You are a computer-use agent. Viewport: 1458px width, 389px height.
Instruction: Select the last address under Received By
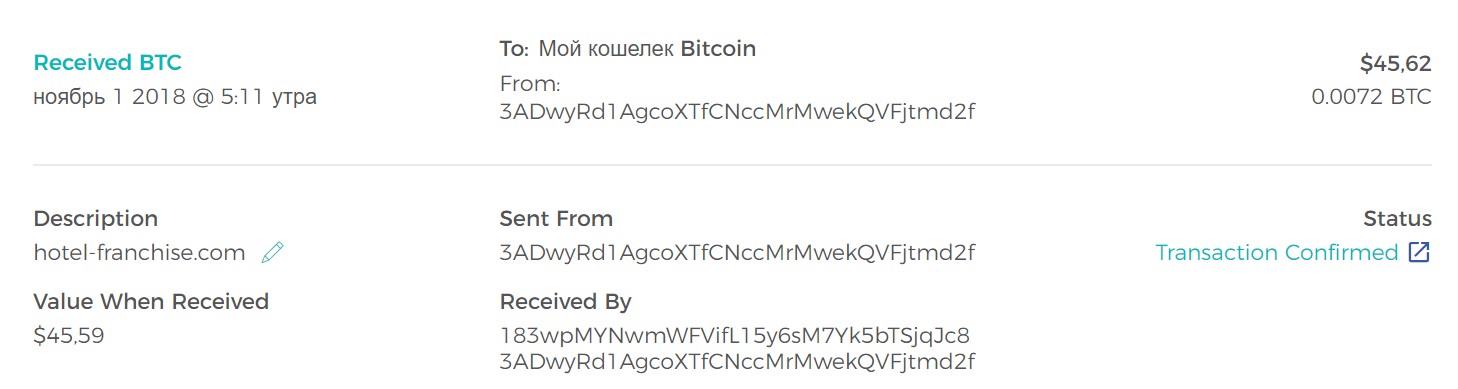coord(737,362)
